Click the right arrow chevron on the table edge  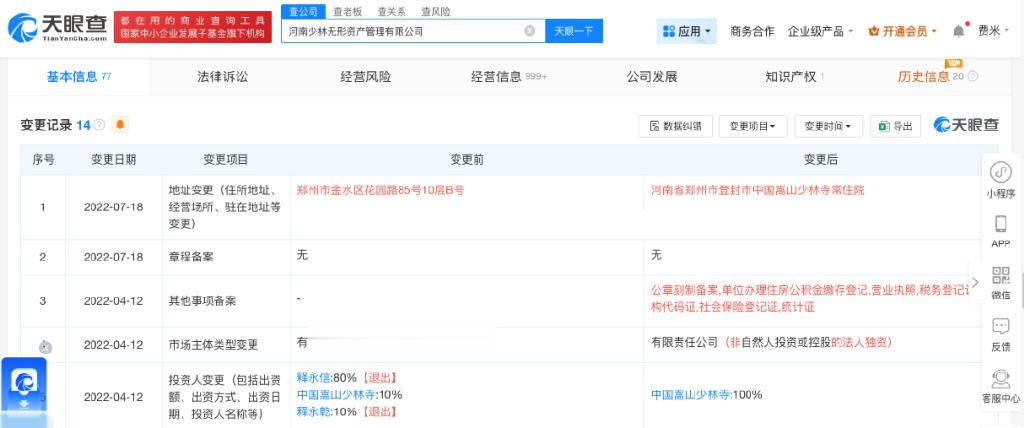coord(975,282)
